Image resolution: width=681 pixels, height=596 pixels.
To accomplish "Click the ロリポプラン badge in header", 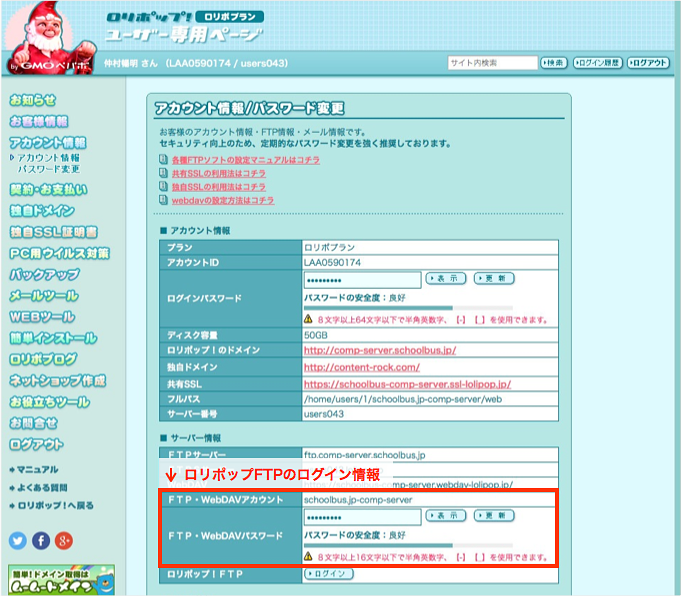I will [229, 17].
